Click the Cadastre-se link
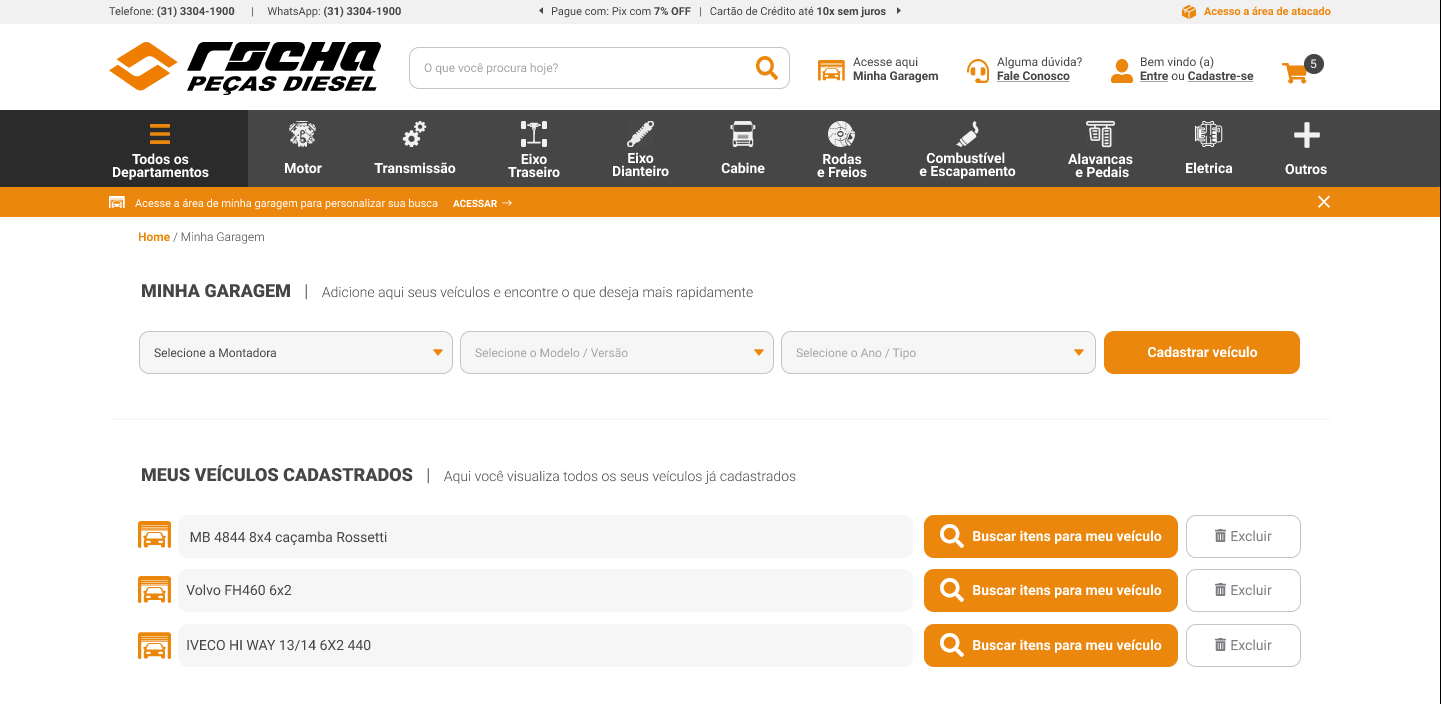Image resolution: width=1441 pixels, height=704 pixels. 1220,76
